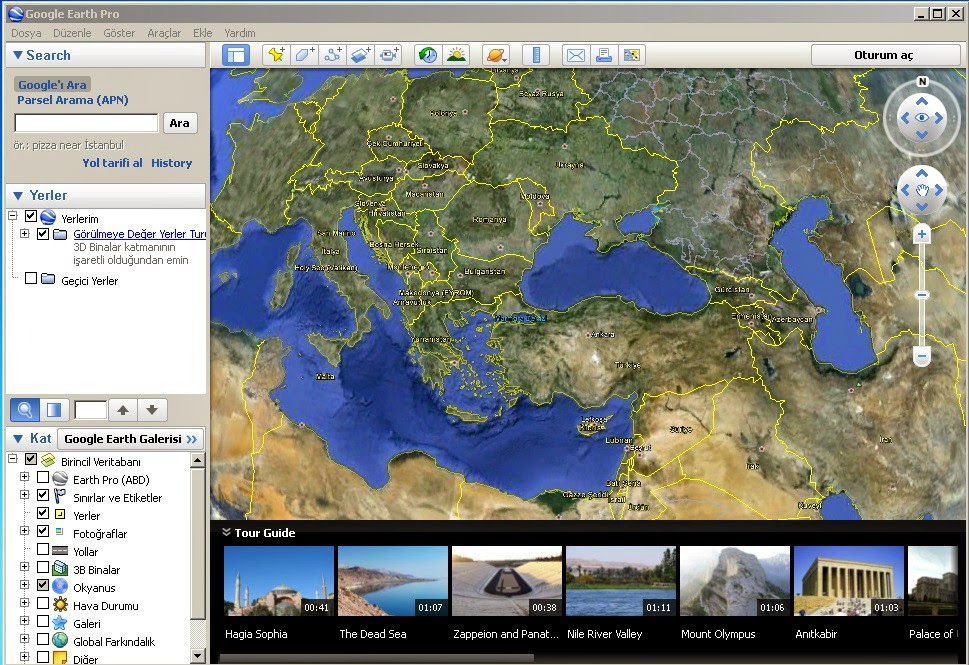The width and height of the screenshot is (969, 665).
Task: Expand the Okyanus layer node
Action: point(24,584)
